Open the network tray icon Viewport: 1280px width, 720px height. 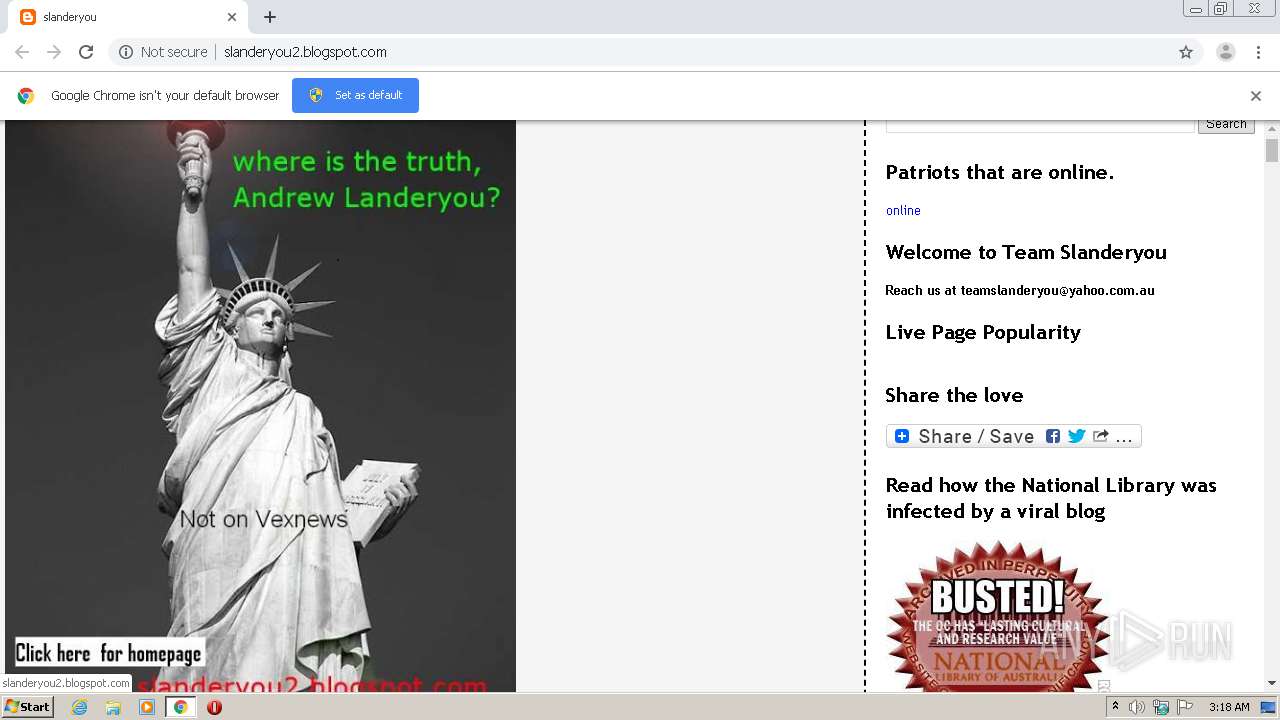tap(1161, 707)
